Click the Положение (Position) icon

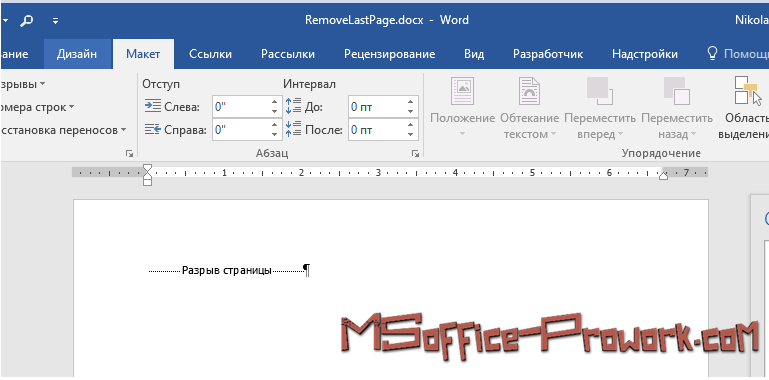pyautogui.click(x=462, y=91)
